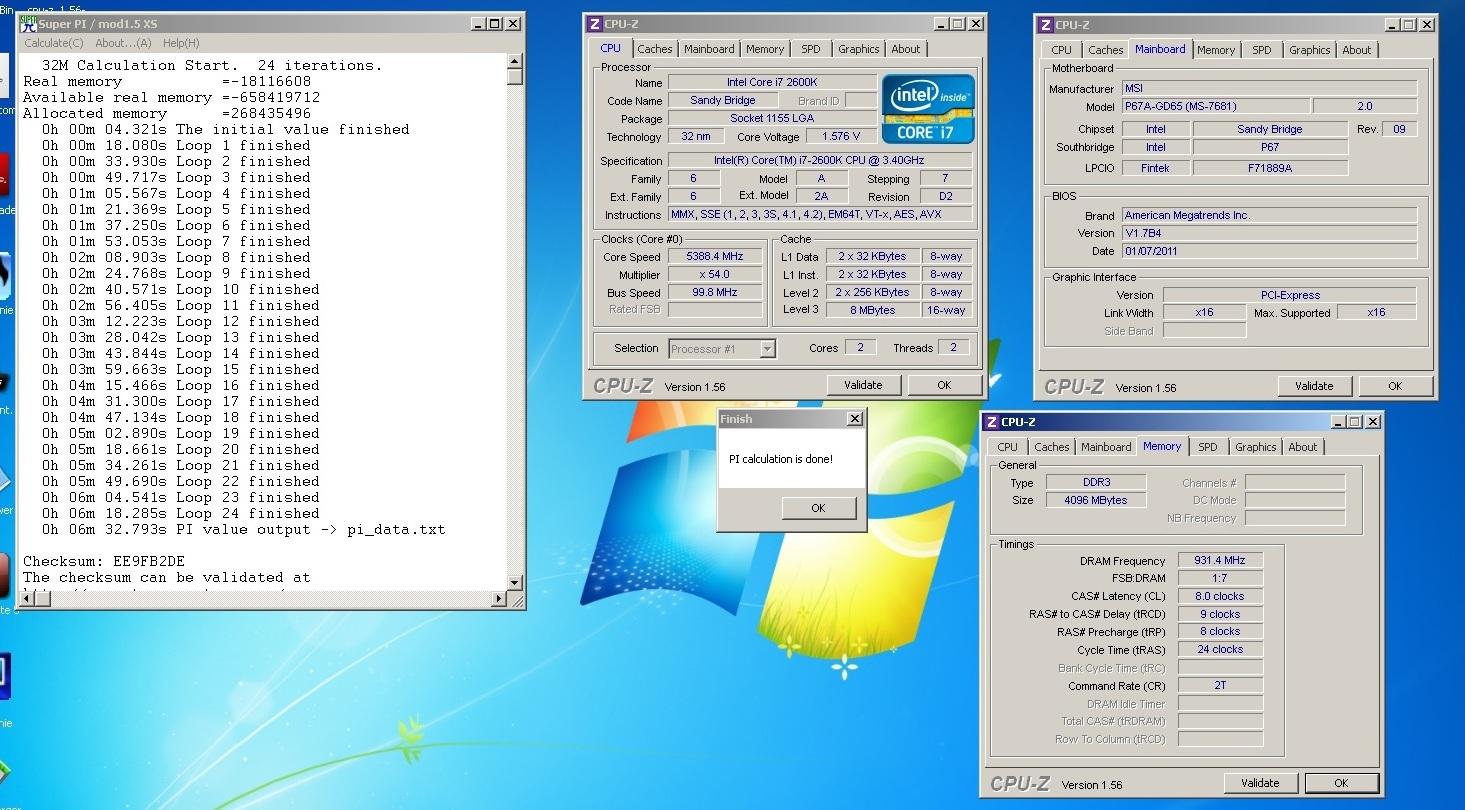The image size is (1465, 810).
Task: Click the LPCIO value Fintek
Action: pos(1155,168)
